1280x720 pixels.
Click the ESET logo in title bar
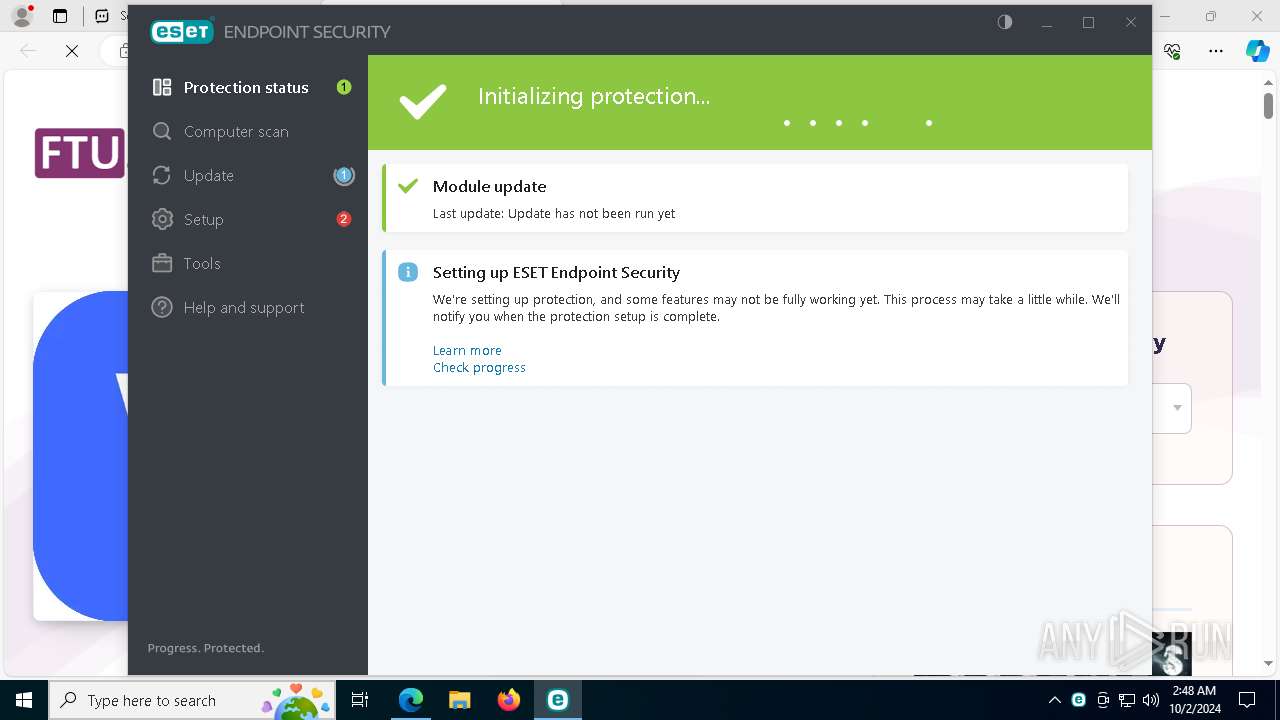(x=182, y=31)
